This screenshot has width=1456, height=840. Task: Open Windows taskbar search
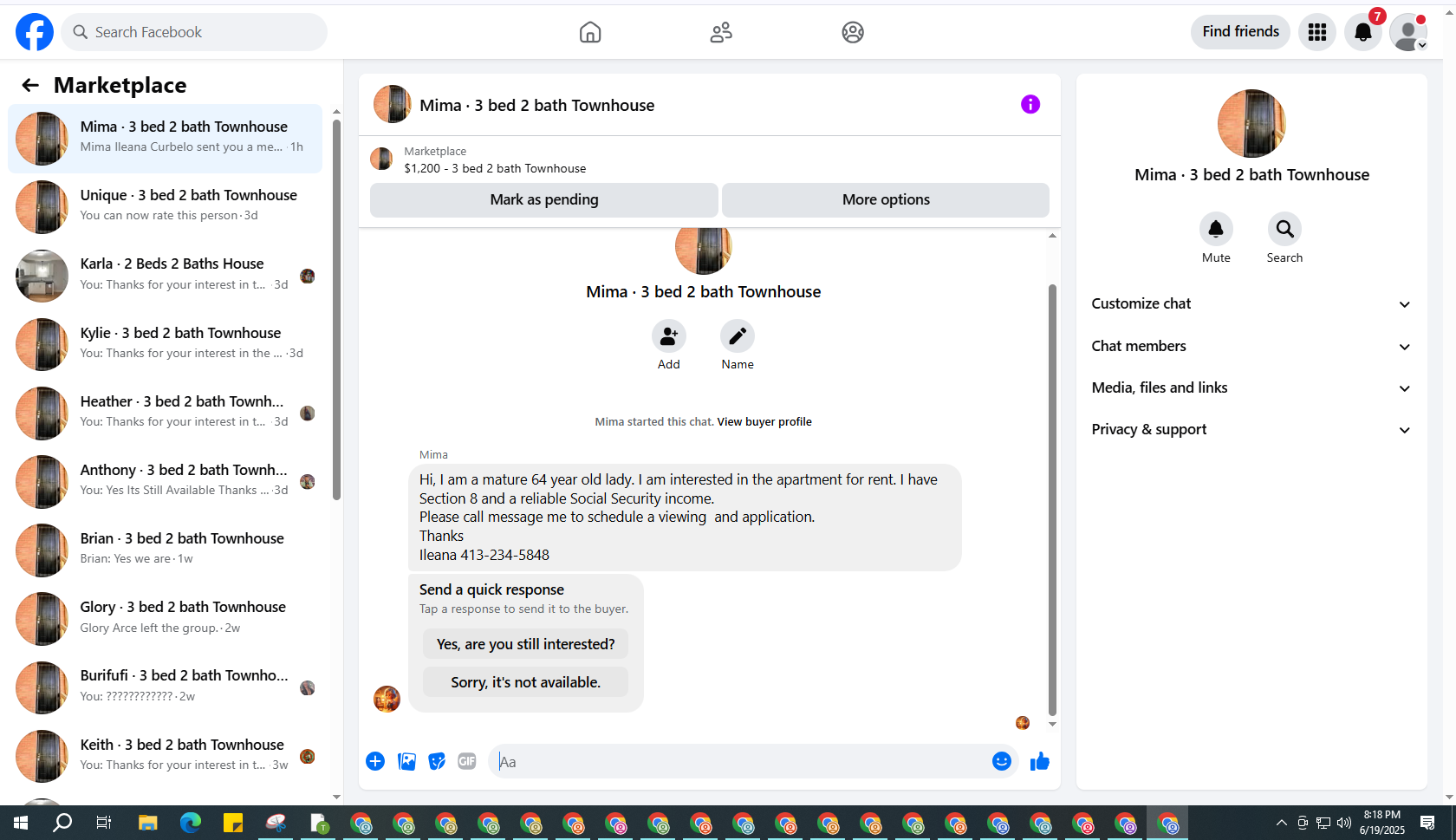tap(62, 823)
